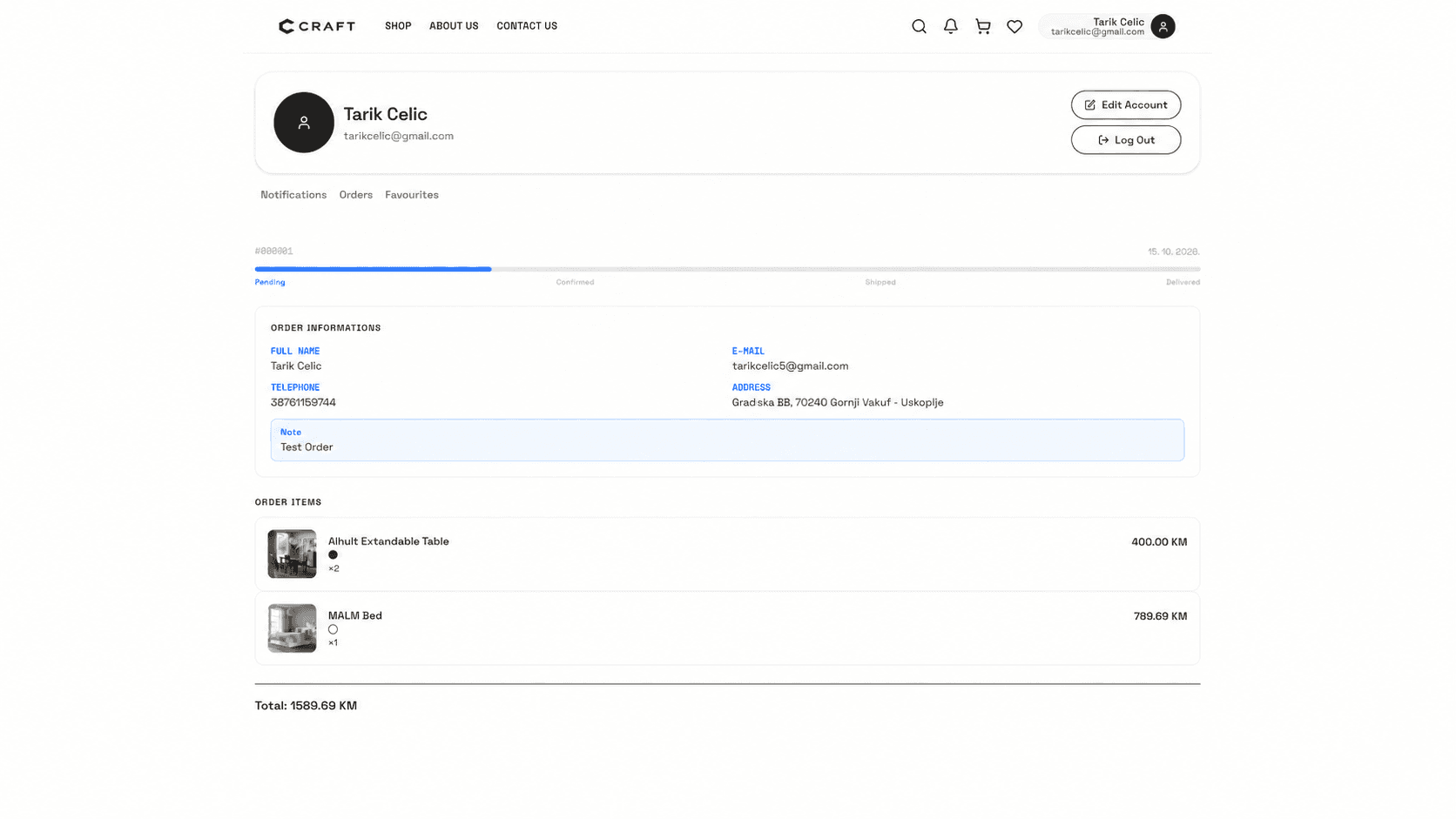
Task: Click the address Gradska BB text
Action: [838, 403]
